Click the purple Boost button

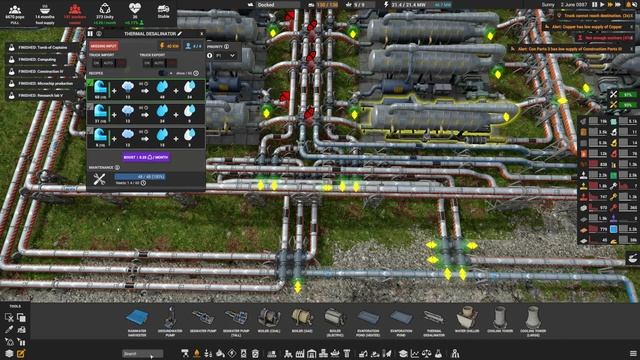click(146, 157)
